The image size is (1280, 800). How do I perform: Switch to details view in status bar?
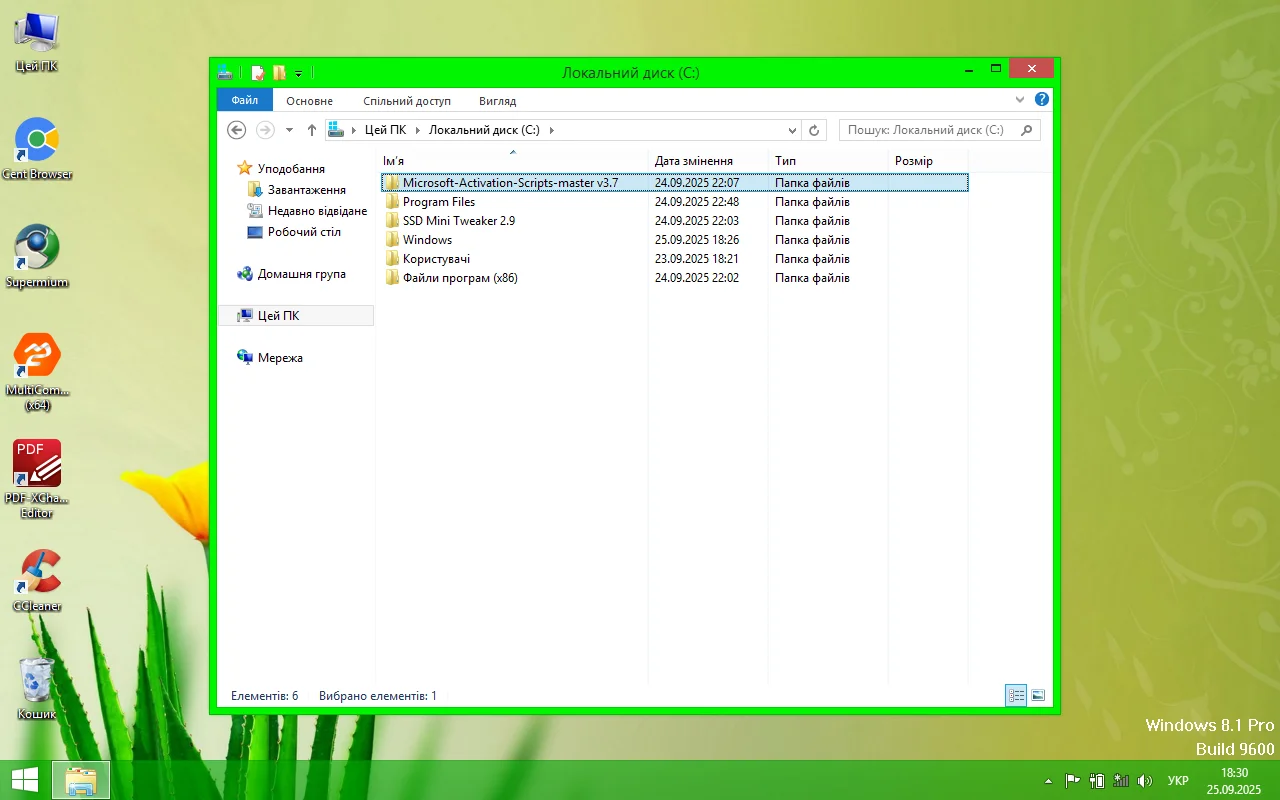tap(1016, 695)
